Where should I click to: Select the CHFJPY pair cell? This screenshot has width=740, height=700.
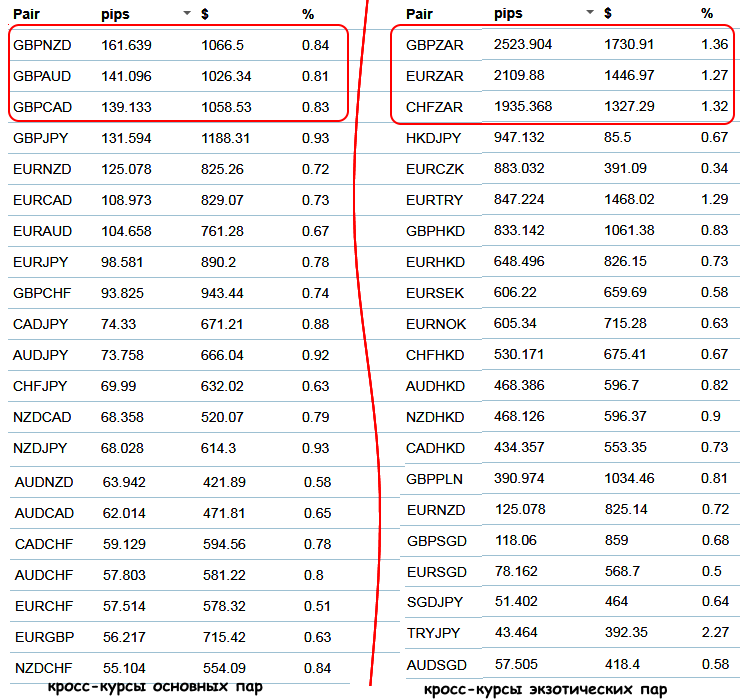[x=40, y=387]
